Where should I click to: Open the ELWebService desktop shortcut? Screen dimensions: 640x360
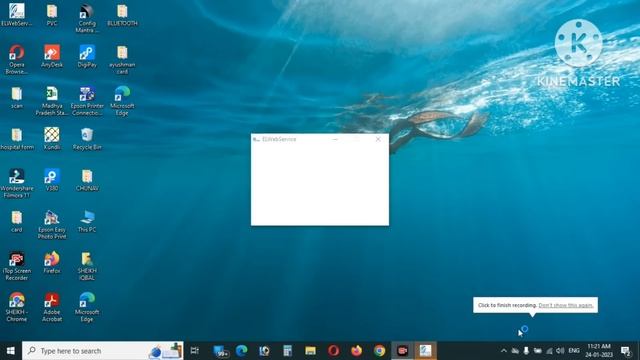17,15
